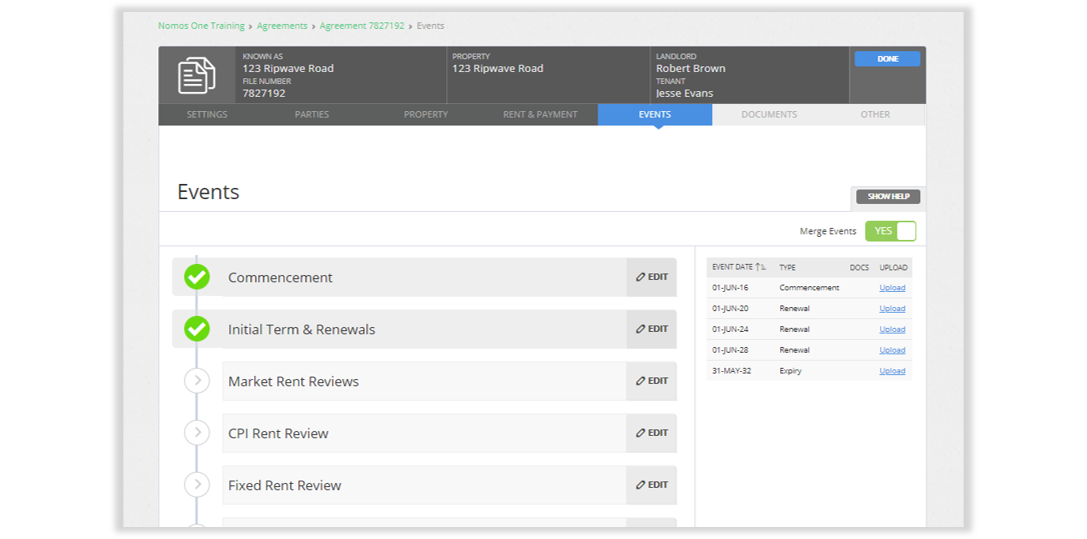Screen dimensions: 1087x539
Task: Sort by the Event Date column header
Action: tap(738, 267)
